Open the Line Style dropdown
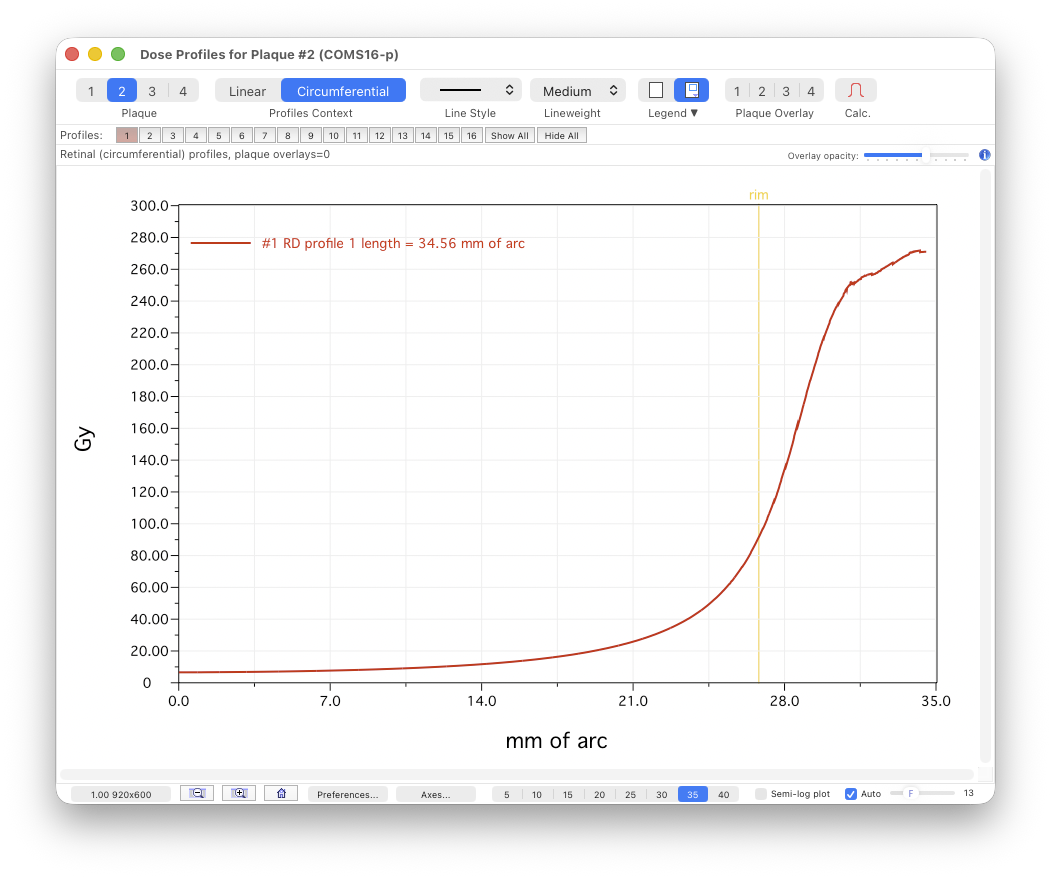This screenshot has height=878, width=1051. (x=471, y=90)
